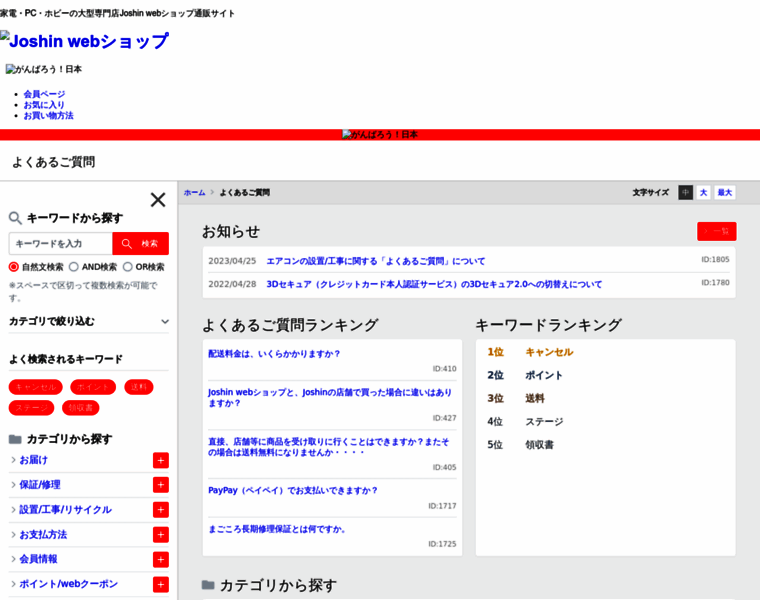Open the お届け category link
This screenshot has width=760, height=600.
(33, 460)
